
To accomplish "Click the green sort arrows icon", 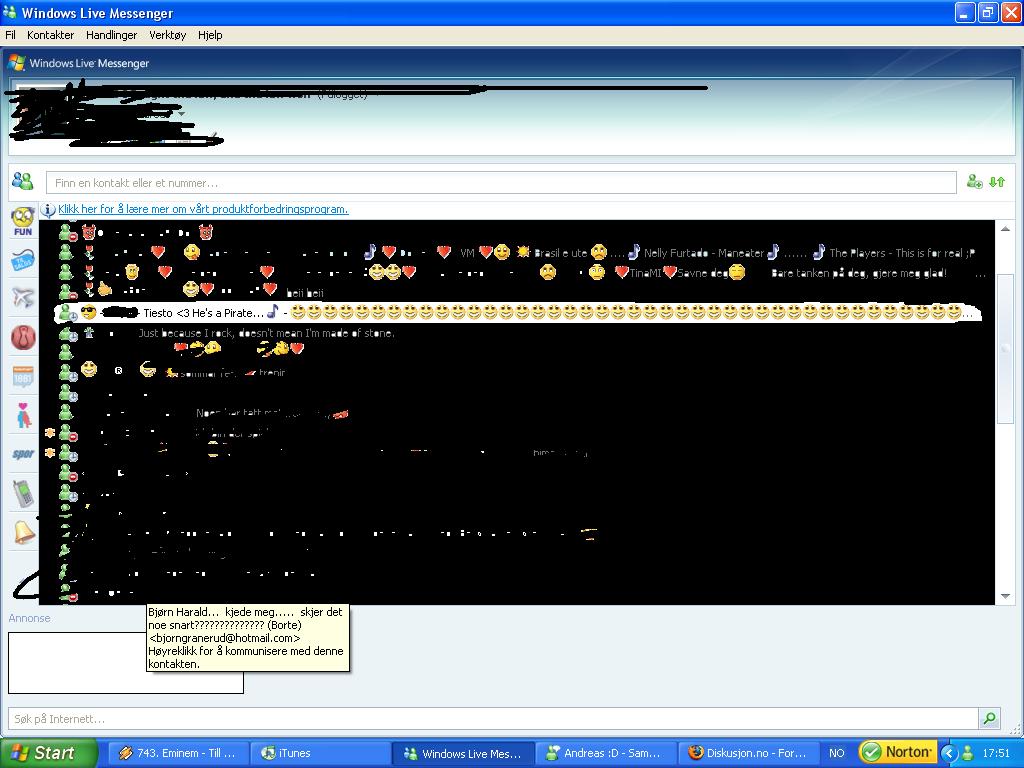I will pos(997,182).
